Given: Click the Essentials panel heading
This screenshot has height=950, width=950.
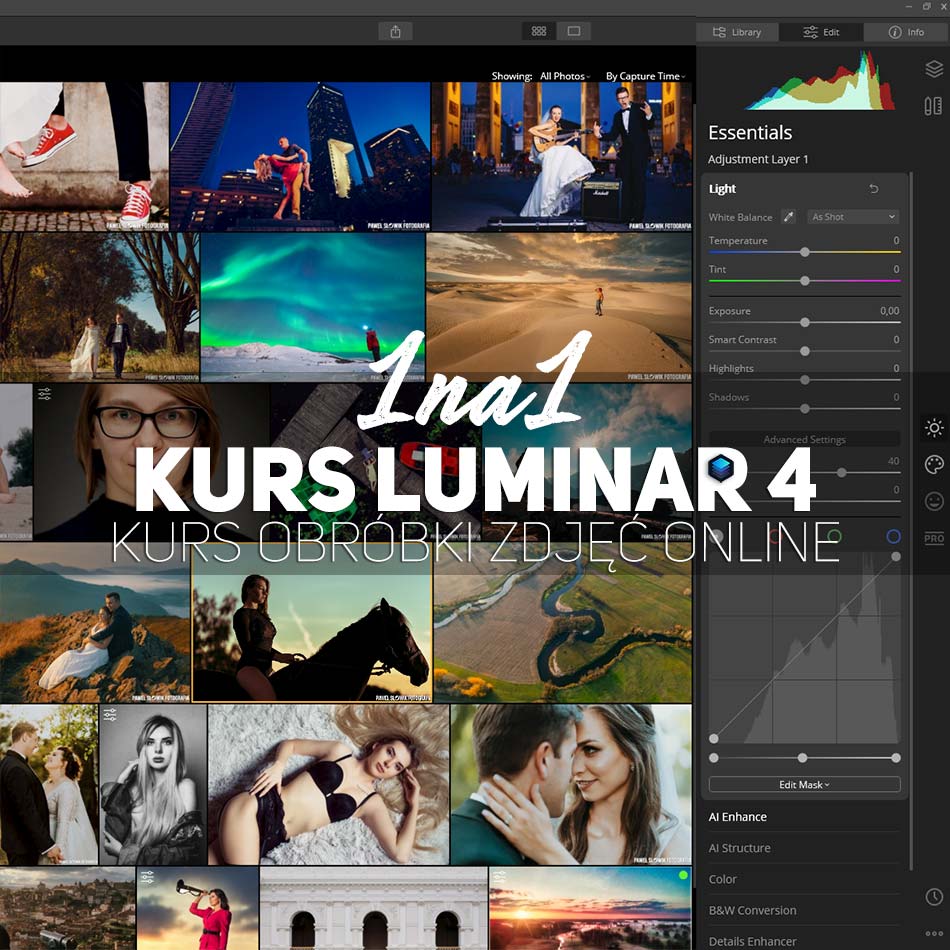Looking at the screenshot, I should [750, 133].
